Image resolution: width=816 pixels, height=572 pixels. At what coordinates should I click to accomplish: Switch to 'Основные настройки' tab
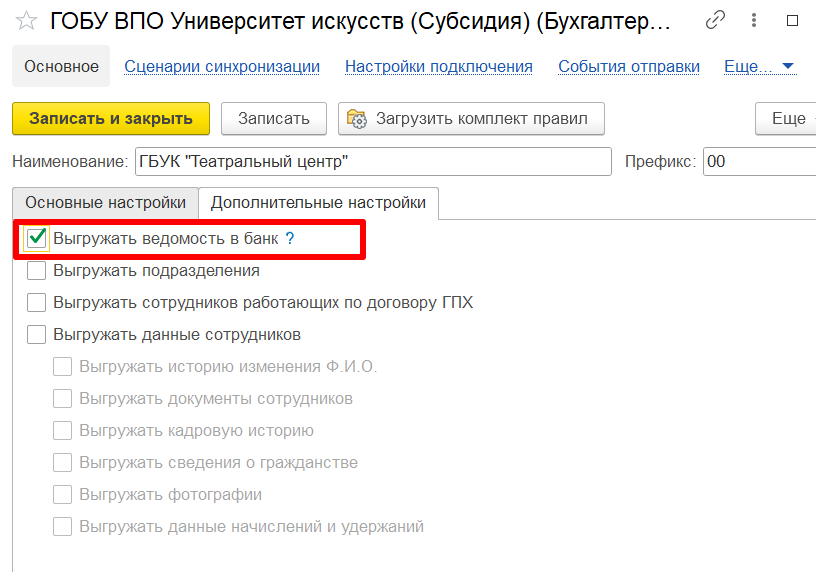point(105,202)
